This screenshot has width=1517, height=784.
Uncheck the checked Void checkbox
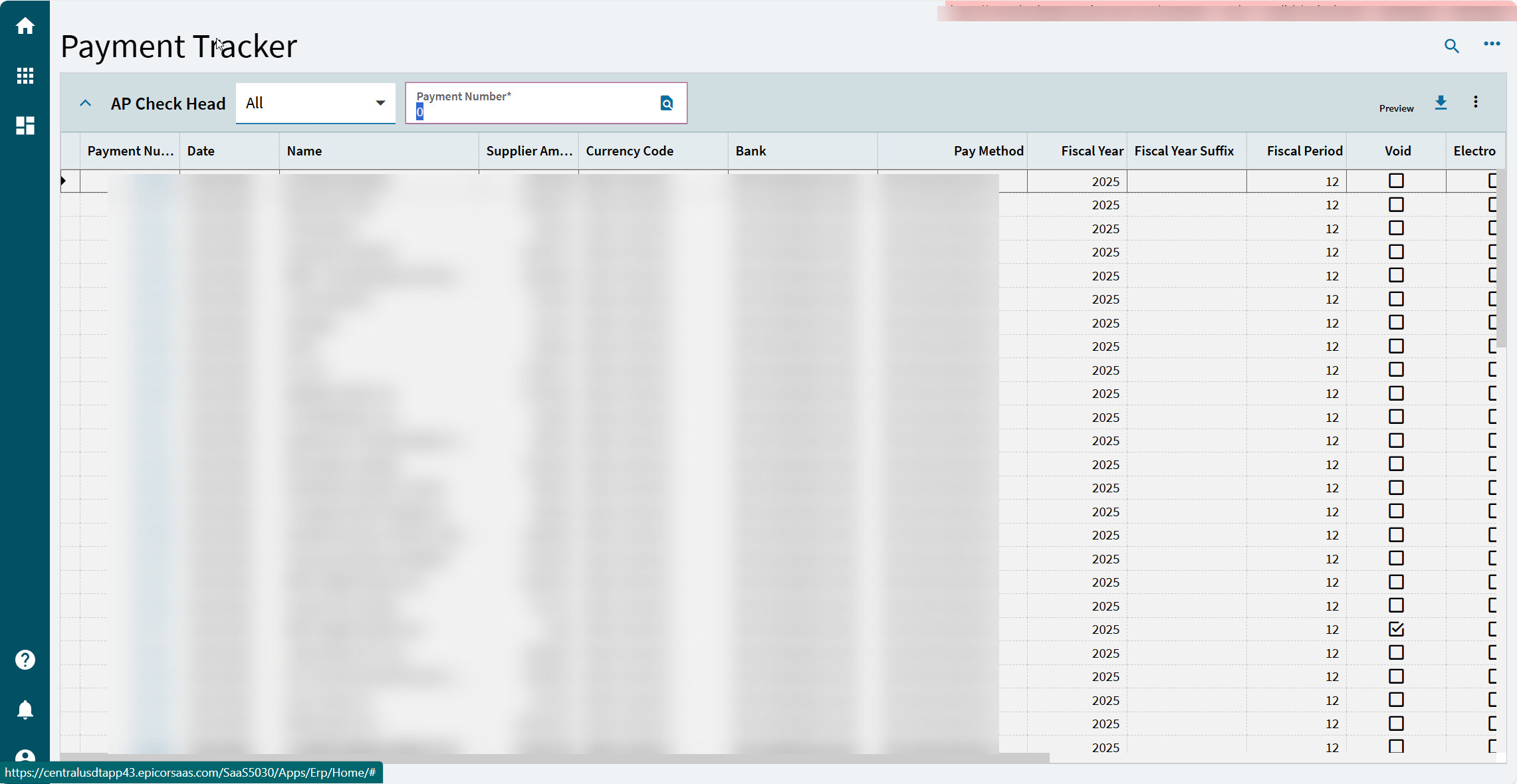1396,629
